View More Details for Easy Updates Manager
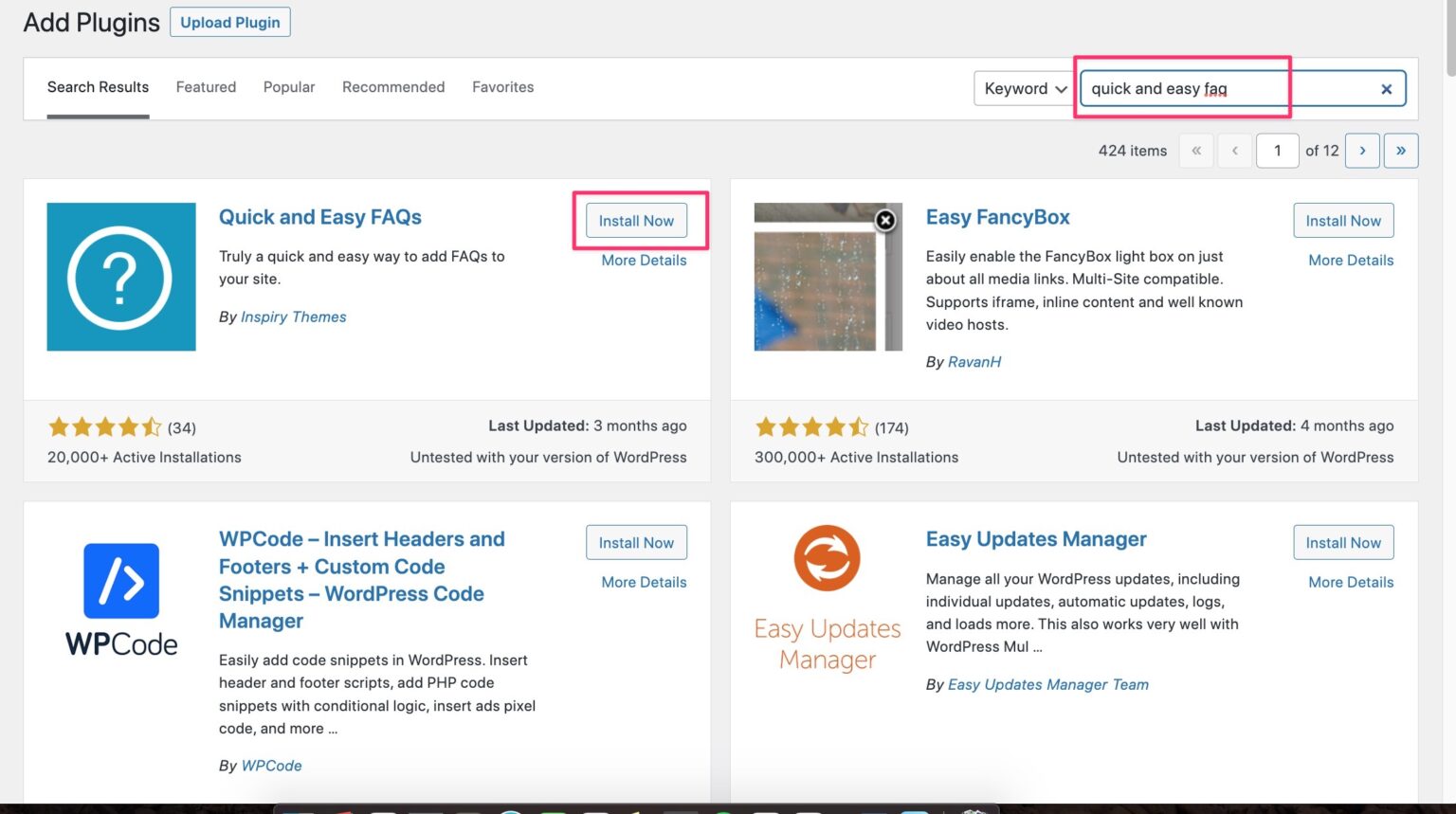 click(1351, 583)
